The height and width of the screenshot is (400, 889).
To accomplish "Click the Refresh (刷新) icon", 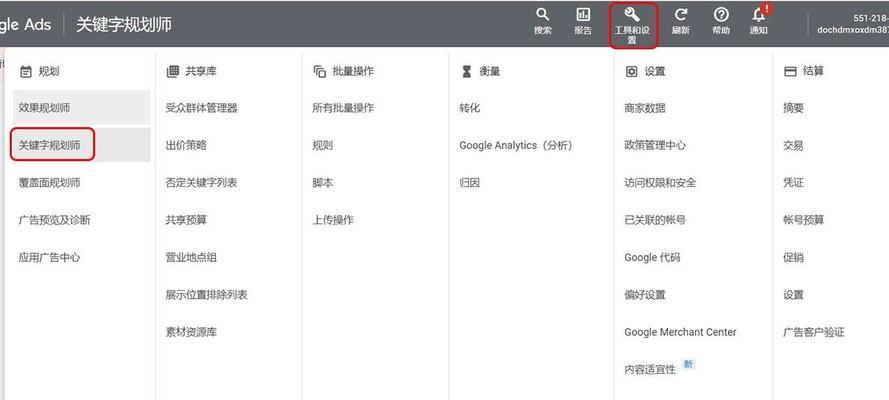I will [680, 15].
